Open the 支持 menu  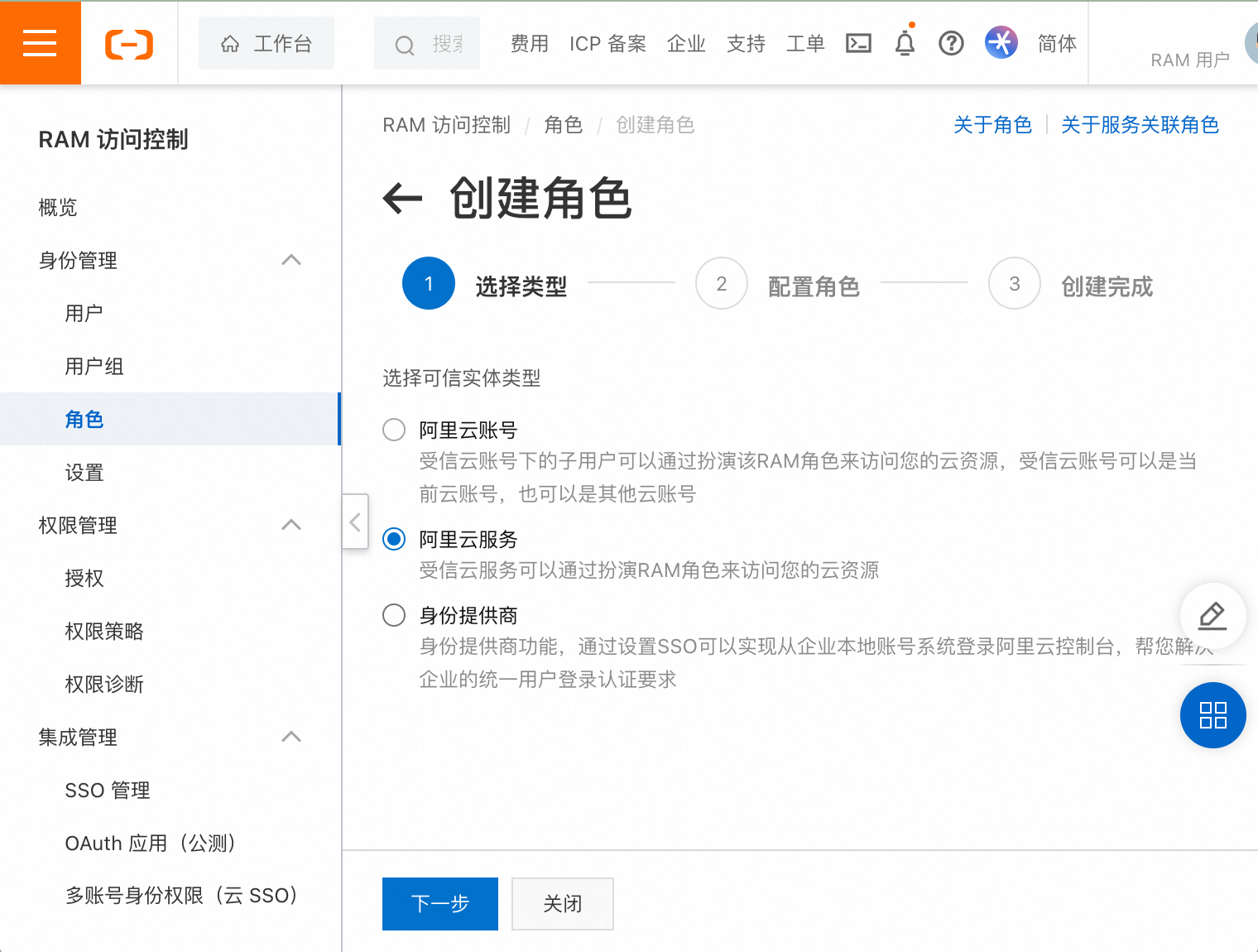coord(746,44)
